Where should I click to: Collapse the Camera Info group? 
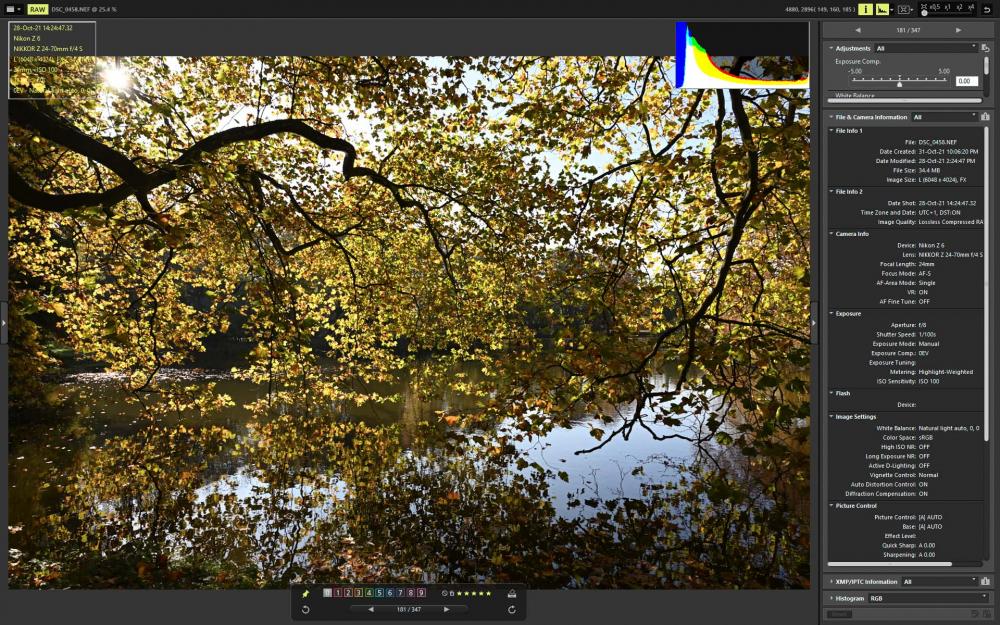831,233
